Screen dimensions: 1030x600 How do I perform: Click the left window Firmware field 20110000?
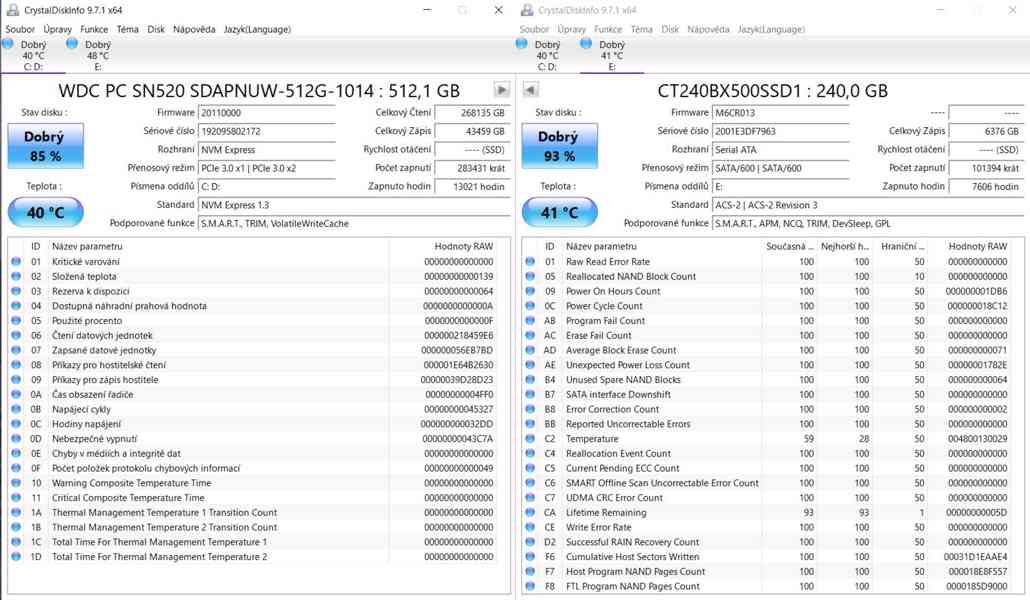(267, 113)
